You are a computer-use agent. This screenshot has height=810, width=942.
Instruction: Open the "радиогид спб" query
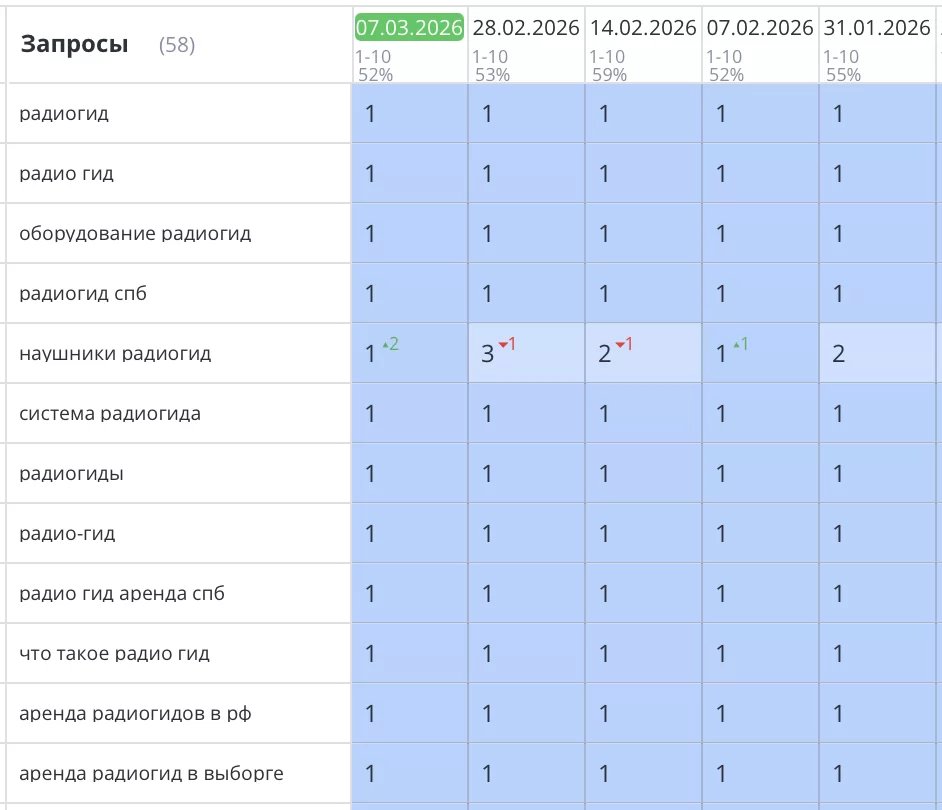click(x=83, y=293)
